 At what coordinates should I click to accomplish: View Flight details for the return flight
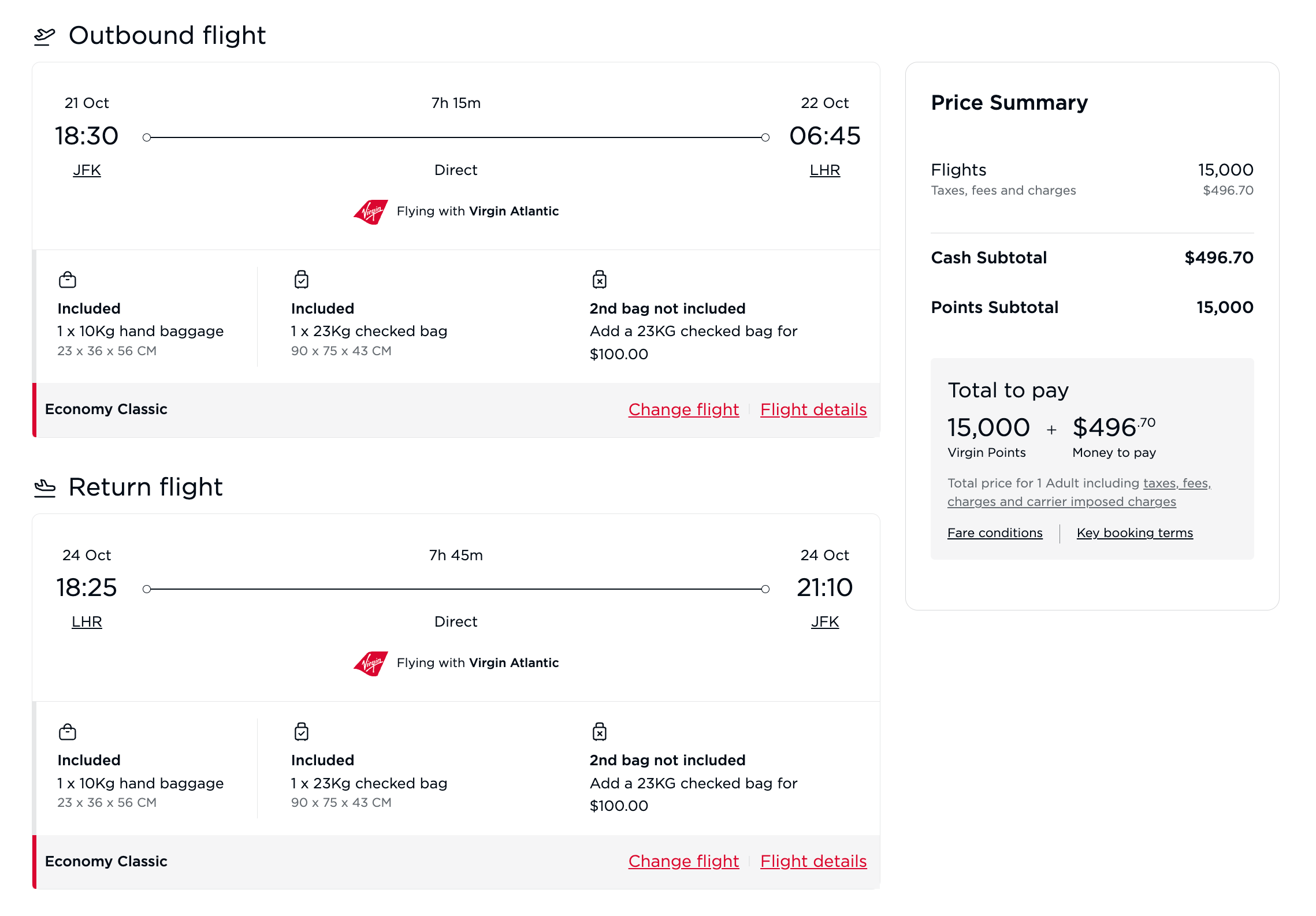coord(813,861)
